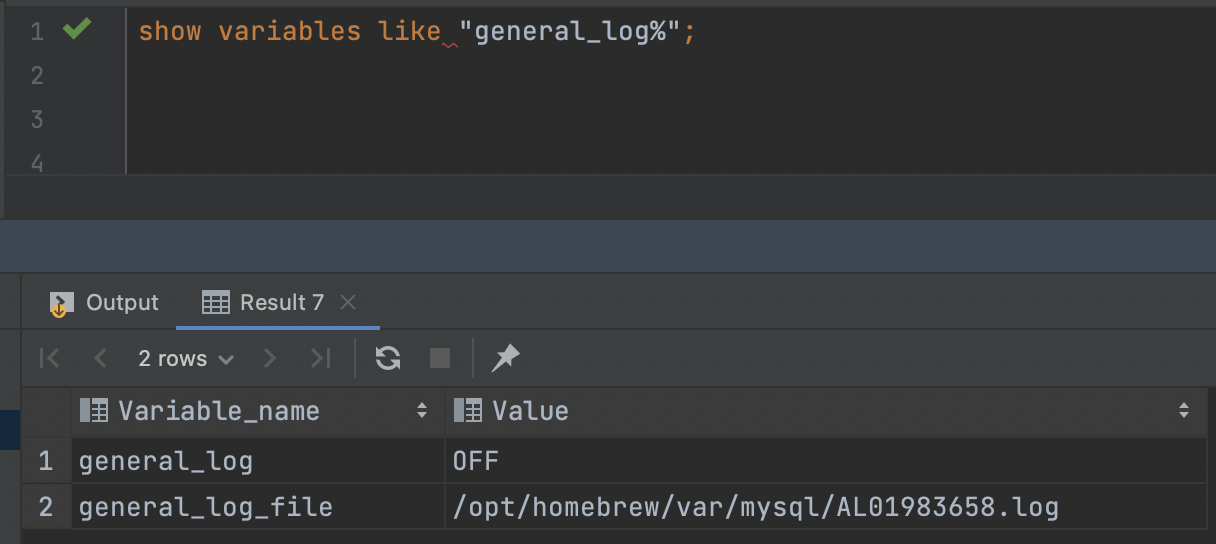Close the Result 7 tab
Image resolution: width=1216 pixels, height=544 pixels.
[x=348, y=303]
